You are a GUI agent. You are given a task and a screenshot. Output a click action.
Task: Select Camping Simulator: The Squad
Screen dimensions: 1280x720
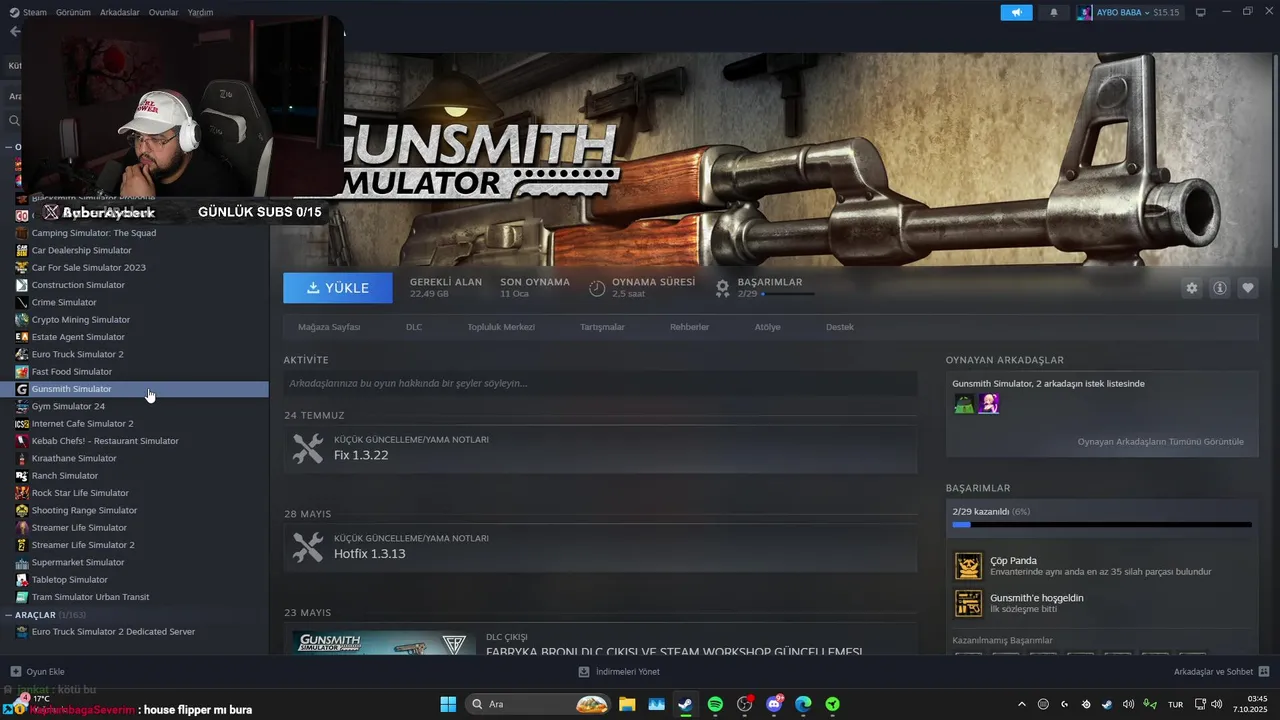94,233
